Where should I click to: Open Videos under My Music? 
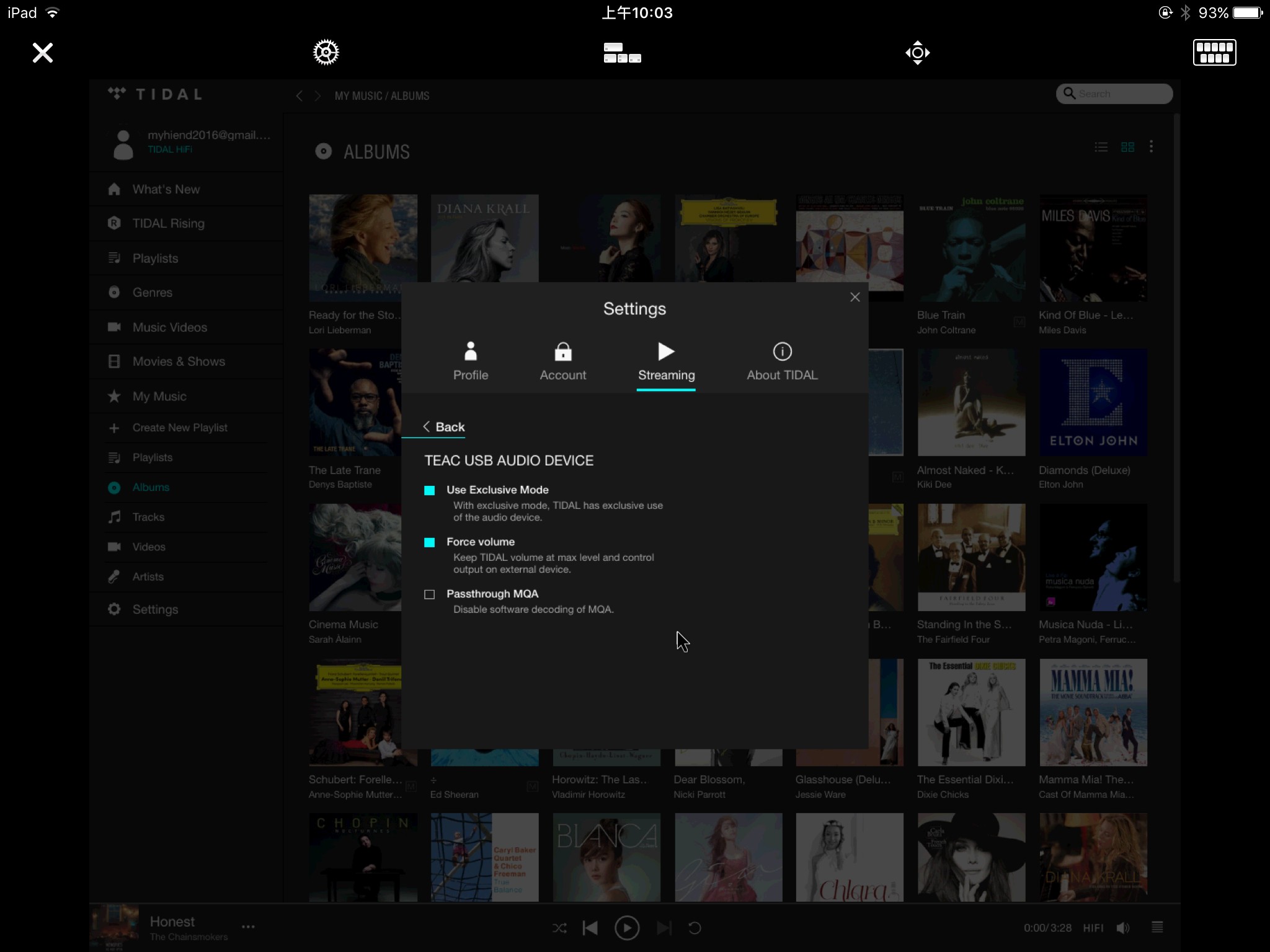(x=186, y=547)
